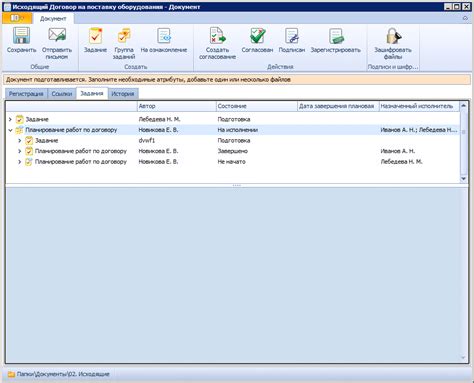Click the path Папки\Документы\02. Исходящие
The image size is (474, 383).
click(63, 374)
